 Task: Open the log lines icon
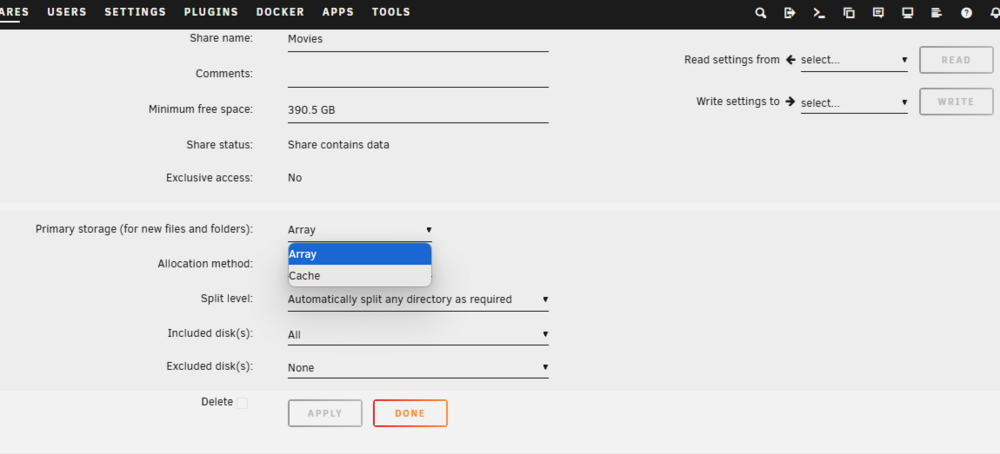(937, 13)
